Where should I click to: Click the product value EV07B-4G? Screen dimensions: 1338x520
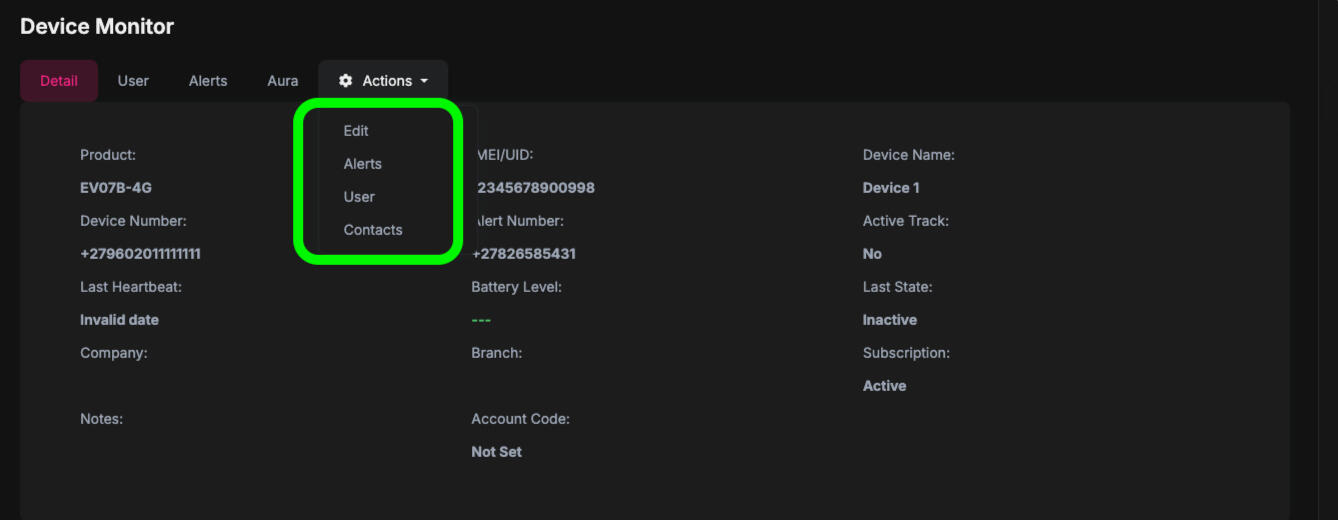click(x=116, y=188)
